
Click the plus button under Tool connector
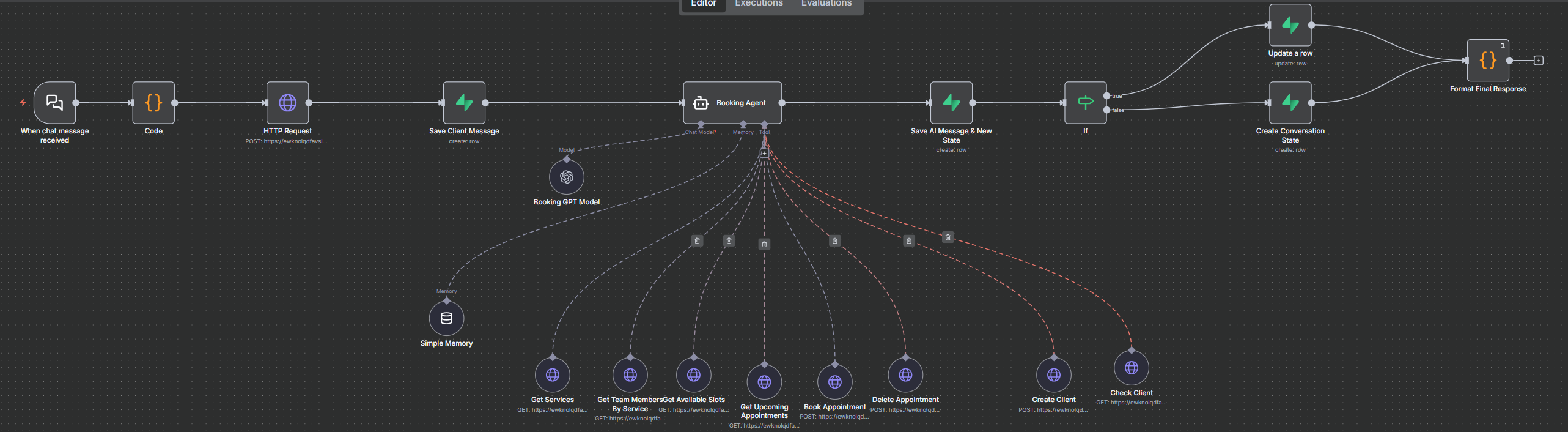(764, 154)
